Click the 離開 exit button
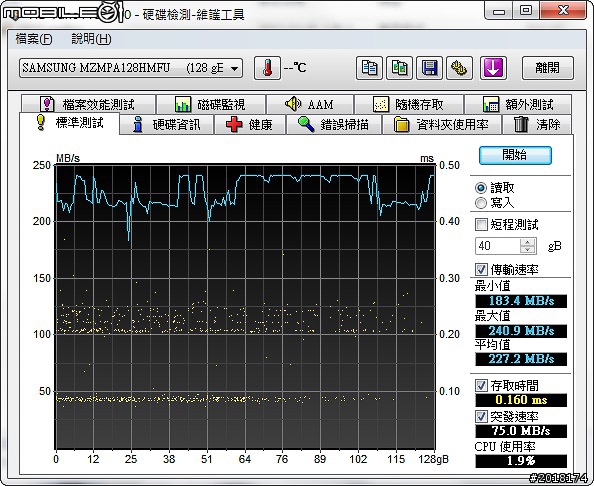Screen dimensions: 594x486 547,68
